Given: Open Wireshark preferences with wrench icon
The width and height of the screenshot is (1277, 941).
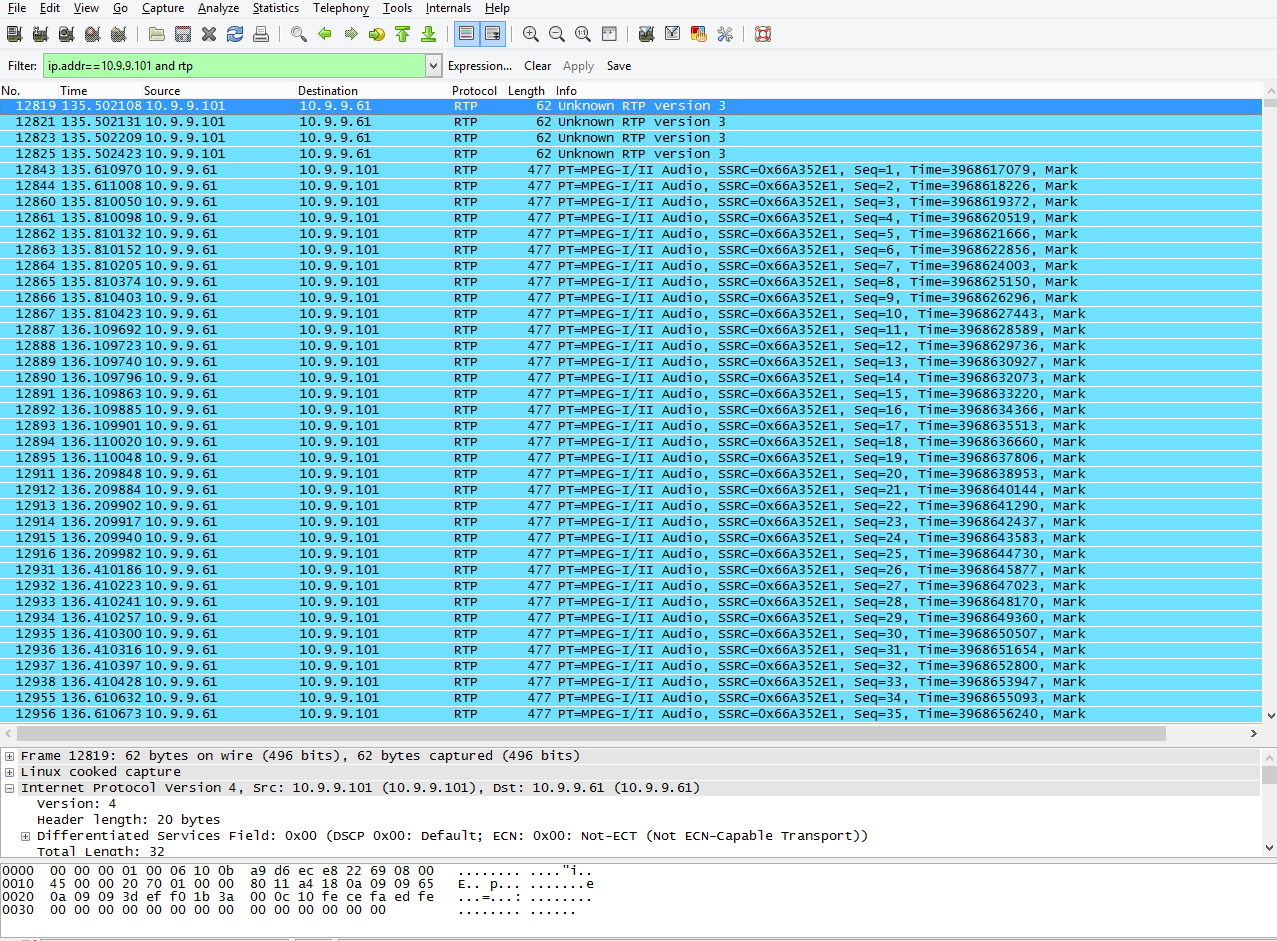Looking at the screenshot, I should click(x=725, y=34).
